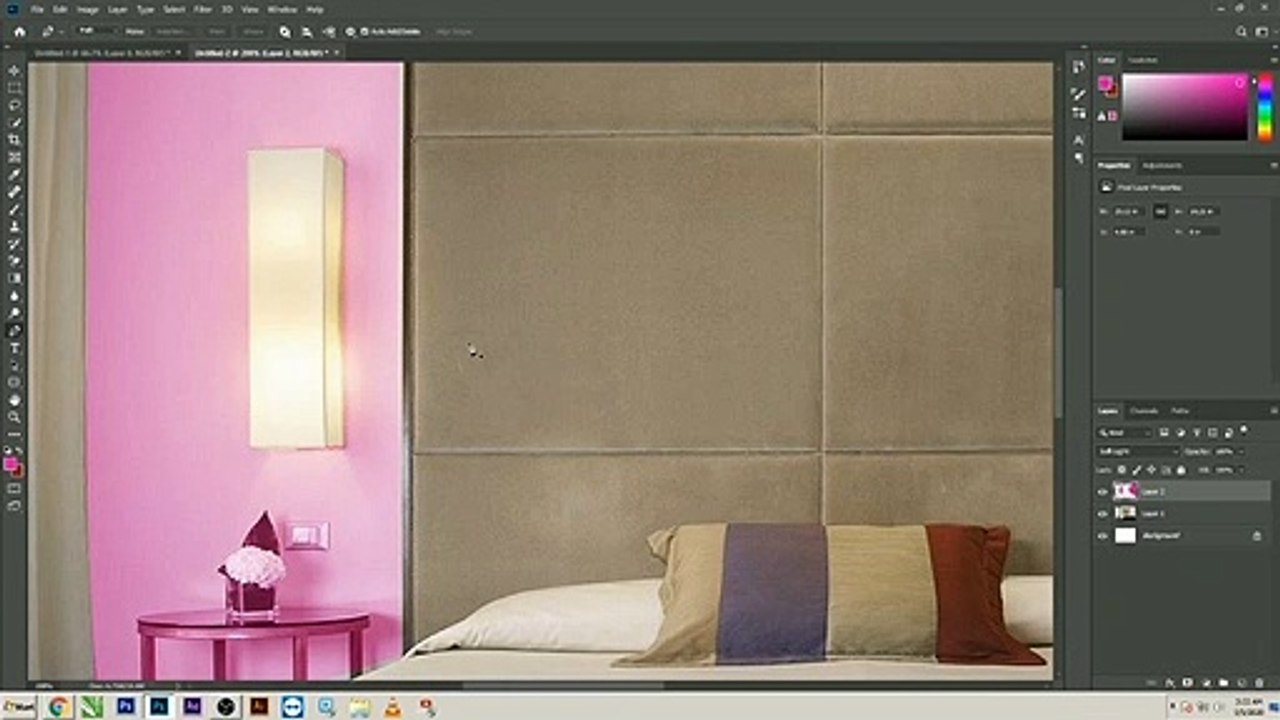Select the Crop tool

click(14, 140)
